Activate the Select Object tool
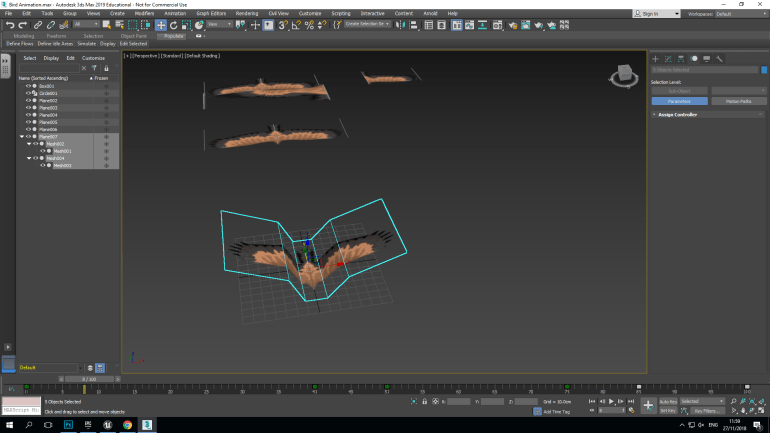This screenshot has height=433, width=770. tap(107, 25)
